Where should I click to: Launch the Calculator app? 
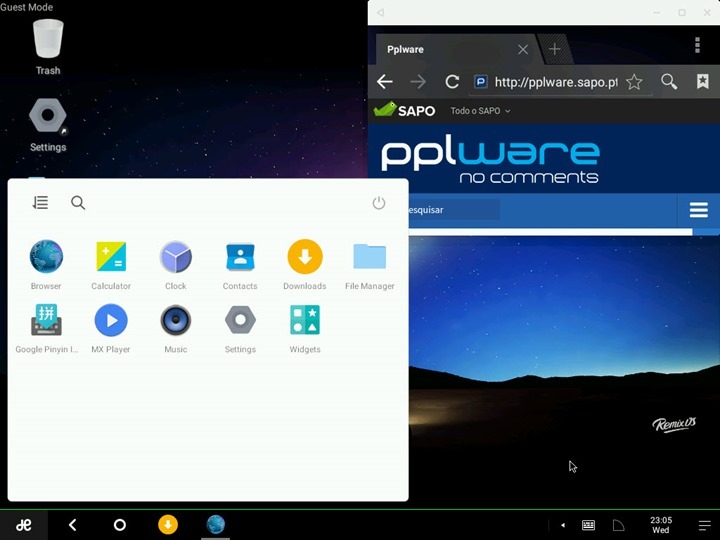click(x=111, y=264)
